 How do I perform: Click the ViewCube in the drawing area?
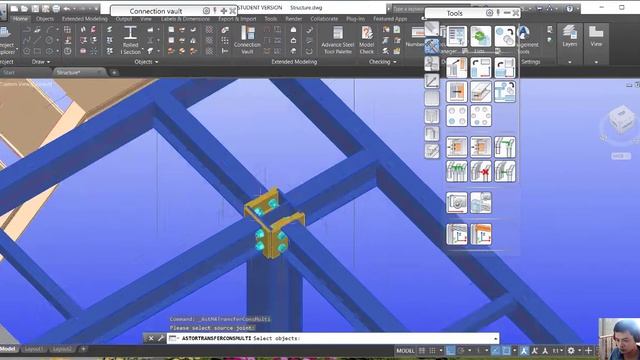pos(621,120)
